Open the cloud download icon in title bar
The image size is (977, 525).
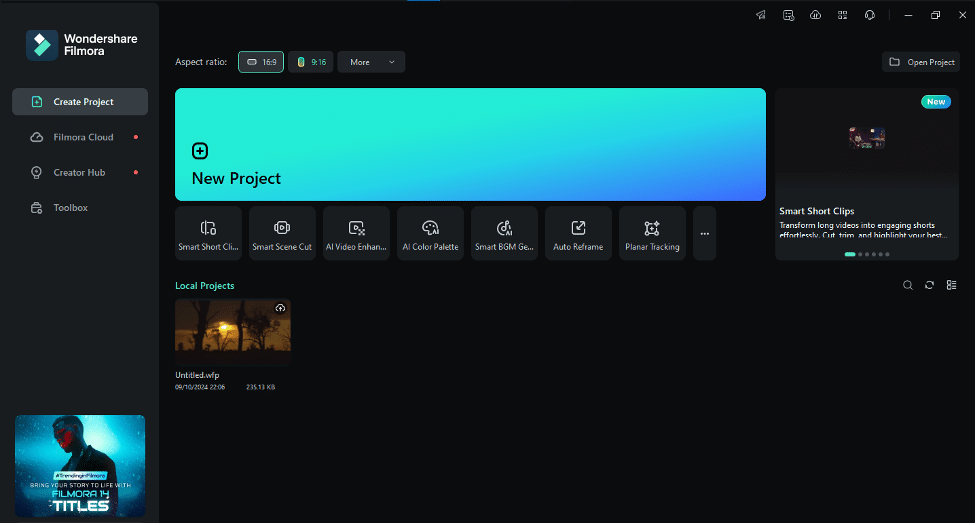pos(816,15)
